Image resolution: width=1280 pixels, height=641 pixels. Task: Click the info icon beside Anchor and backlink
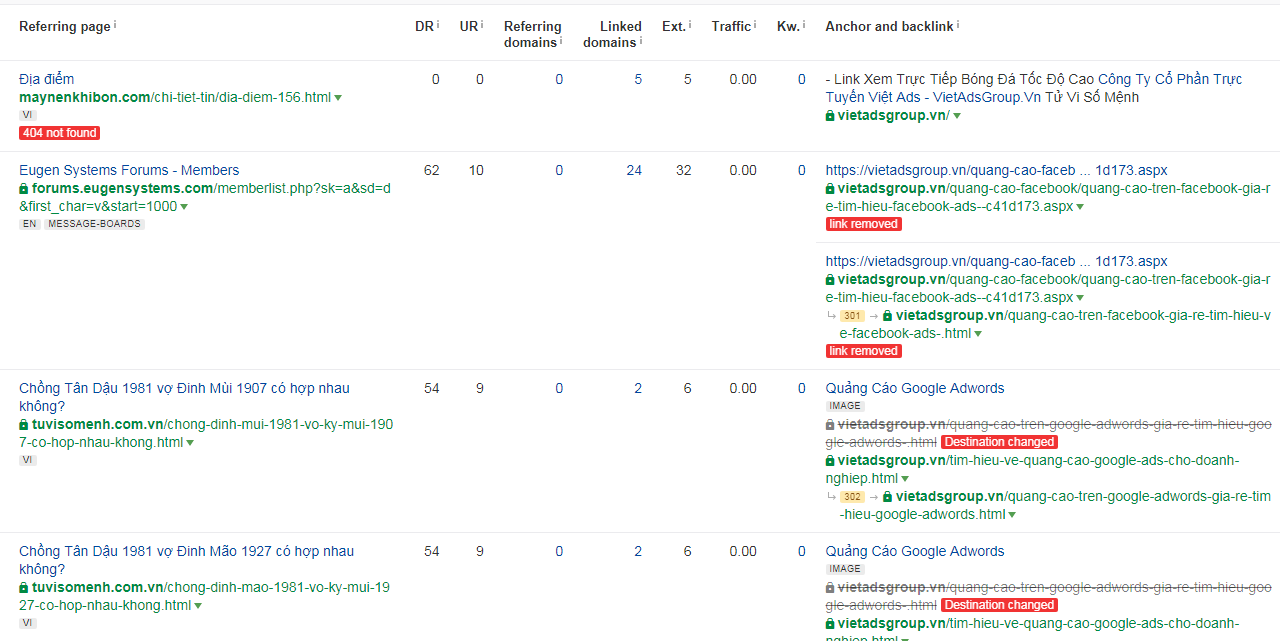click(958, 24)
